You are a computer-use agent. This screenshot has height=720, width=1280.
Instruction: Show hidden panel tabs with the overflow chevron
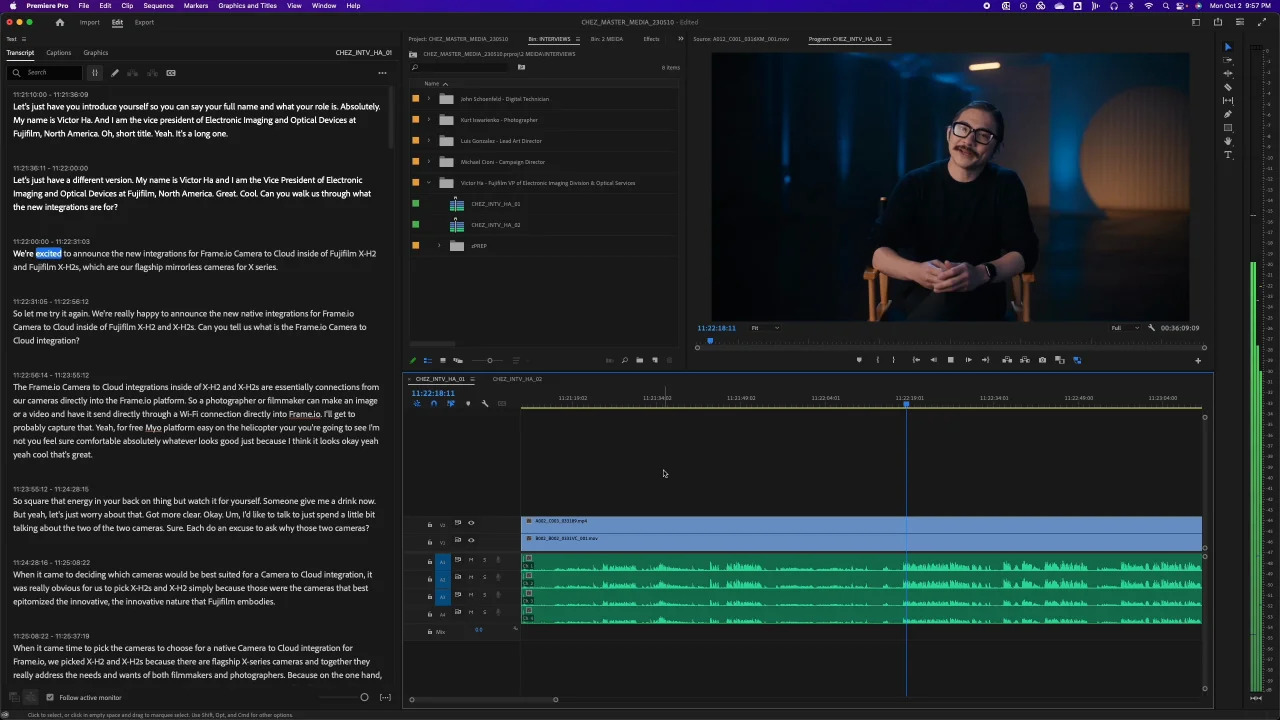coord(681,39)
